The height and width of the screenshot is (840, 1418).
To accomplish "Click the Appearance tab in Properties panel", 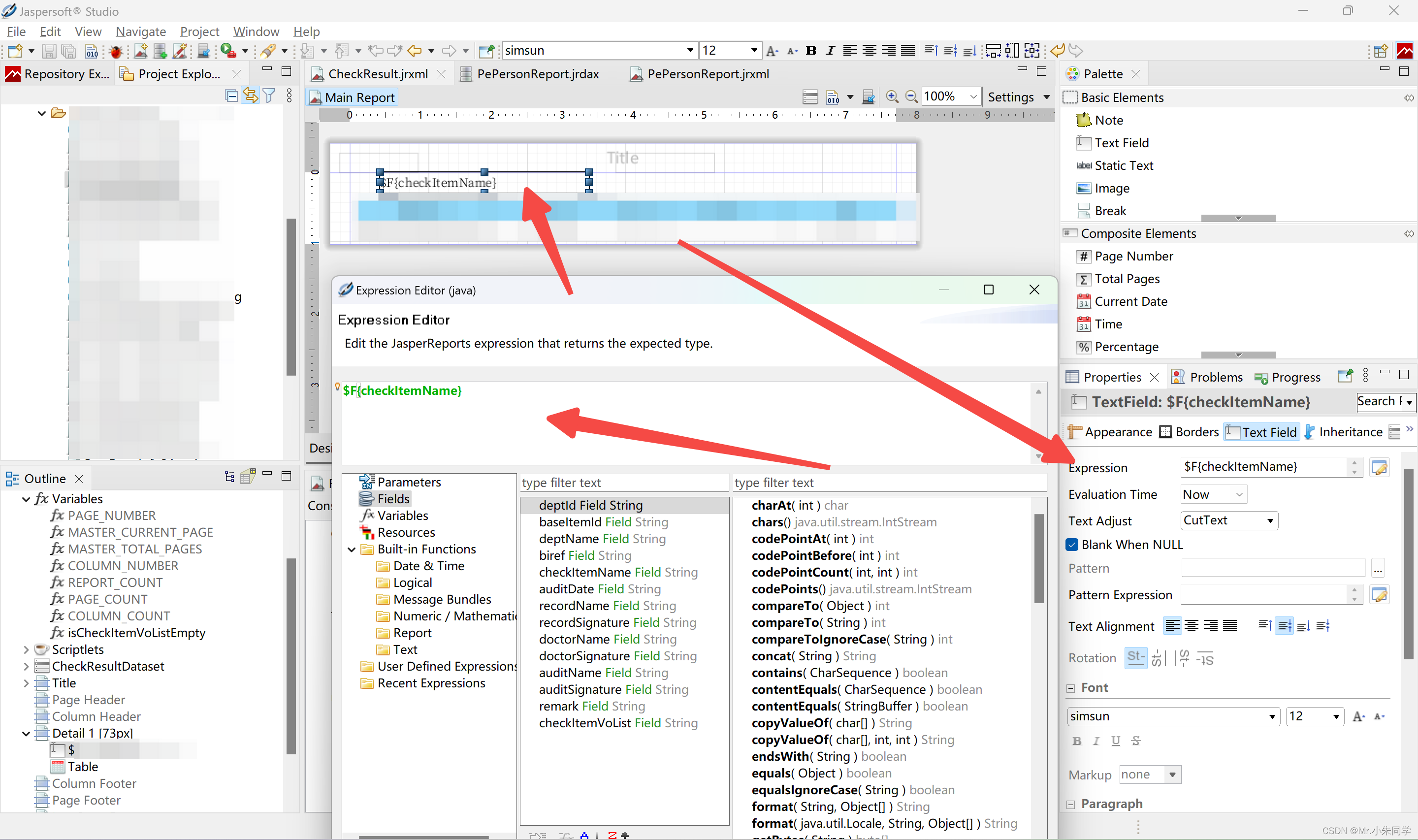I will pyautogui.click(x=1118, y=432).
